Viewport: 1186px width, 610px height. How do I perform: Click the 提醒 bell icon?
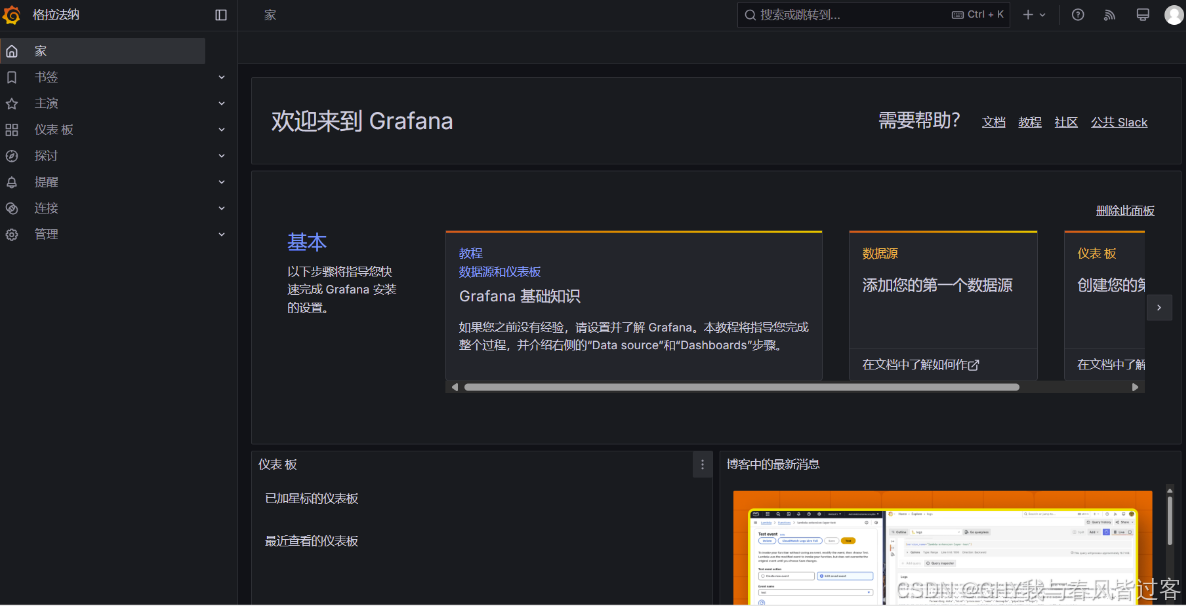click(11, 182)
